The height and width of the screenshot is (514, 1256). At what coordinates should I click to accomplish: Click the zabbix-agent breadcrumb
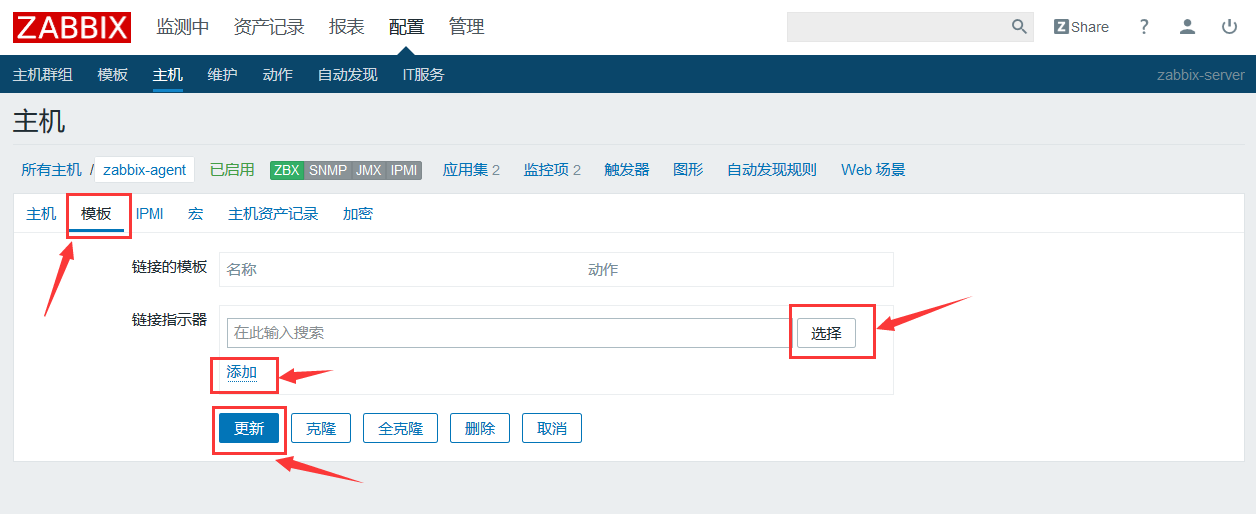coord(145,170)
